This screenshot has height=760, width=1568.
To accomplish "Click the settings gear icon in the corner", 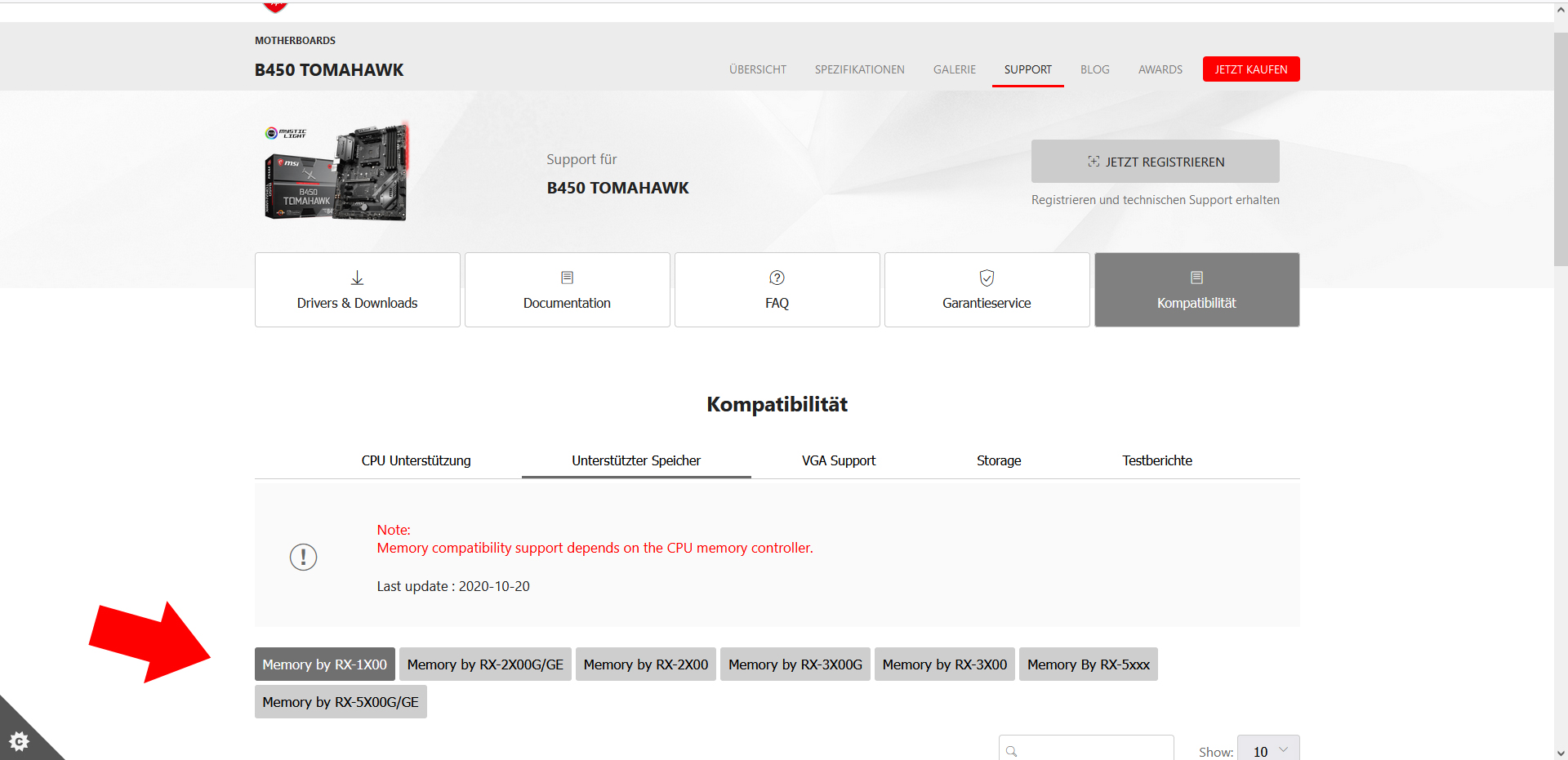I will click(19, 741).
